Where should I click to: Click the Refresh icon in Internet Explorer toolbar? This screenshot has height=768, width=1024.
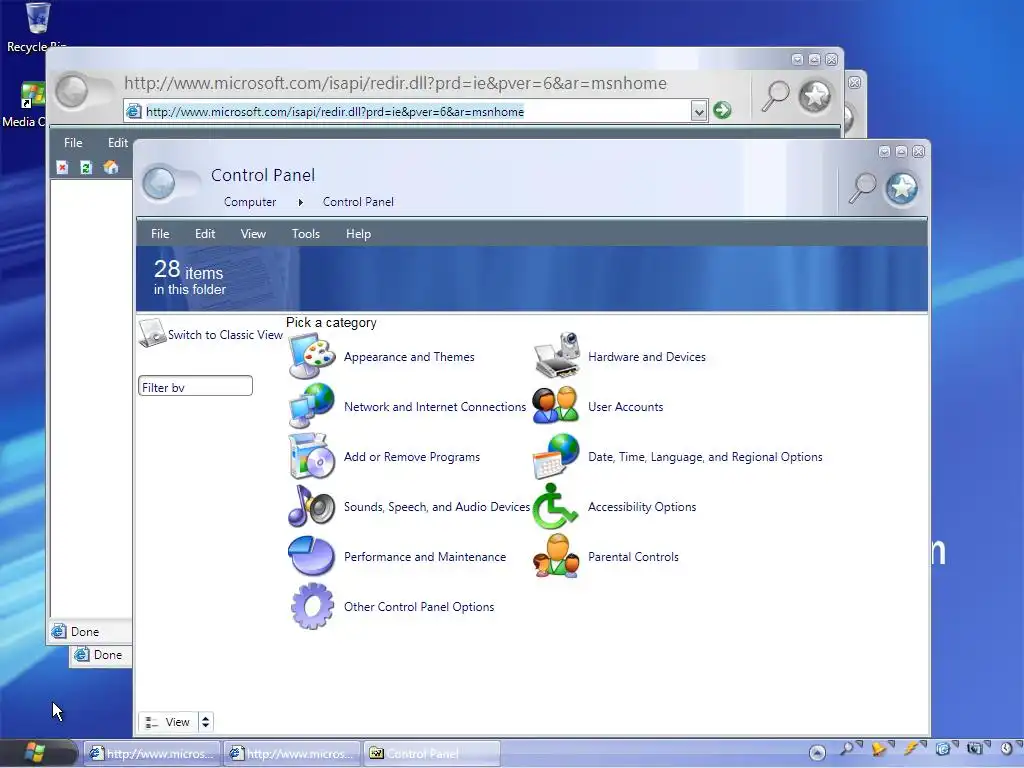click(86, 168)
